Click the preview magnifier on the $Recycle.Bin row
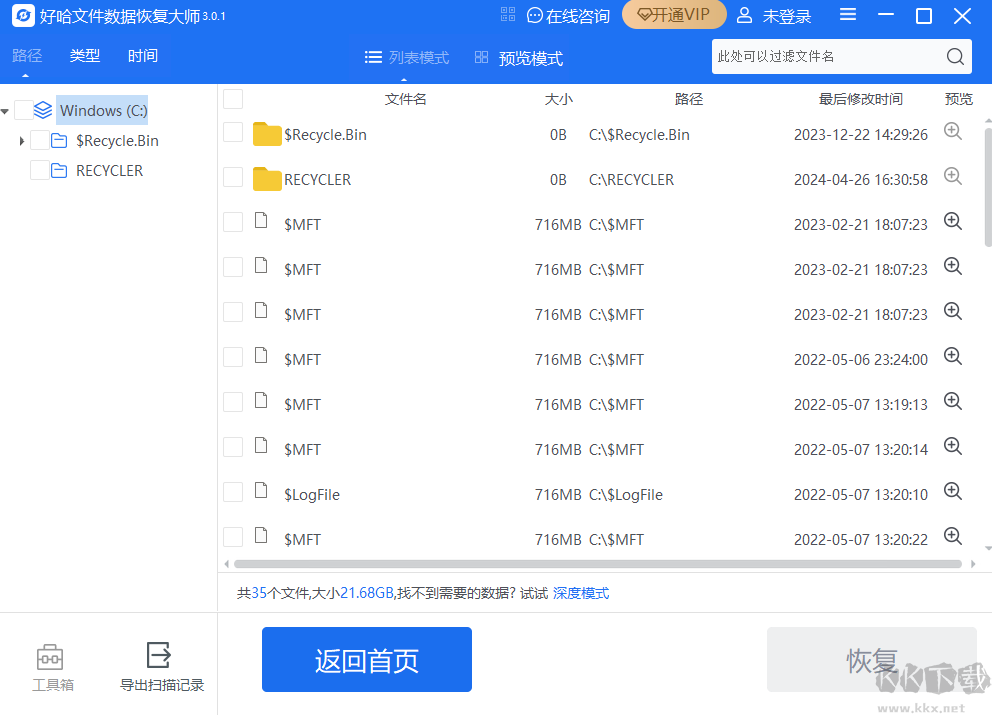The width and height of the screenshot is (992, 715). coord(952,131)
